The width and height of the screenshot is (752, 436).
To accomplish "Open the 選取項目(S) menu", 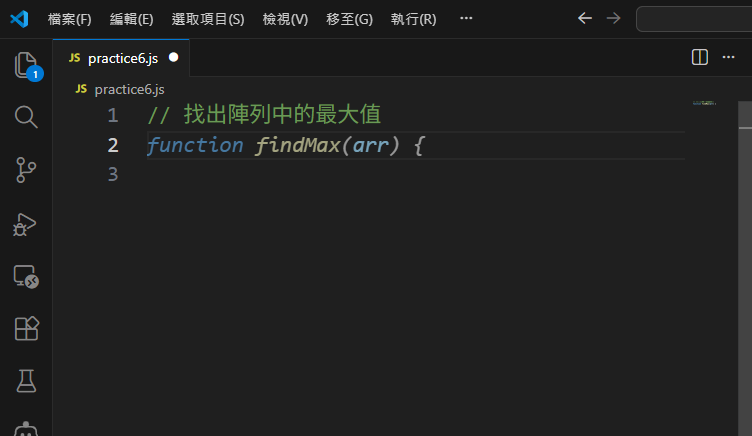I will pyautogui.click(x=208, y=19).
